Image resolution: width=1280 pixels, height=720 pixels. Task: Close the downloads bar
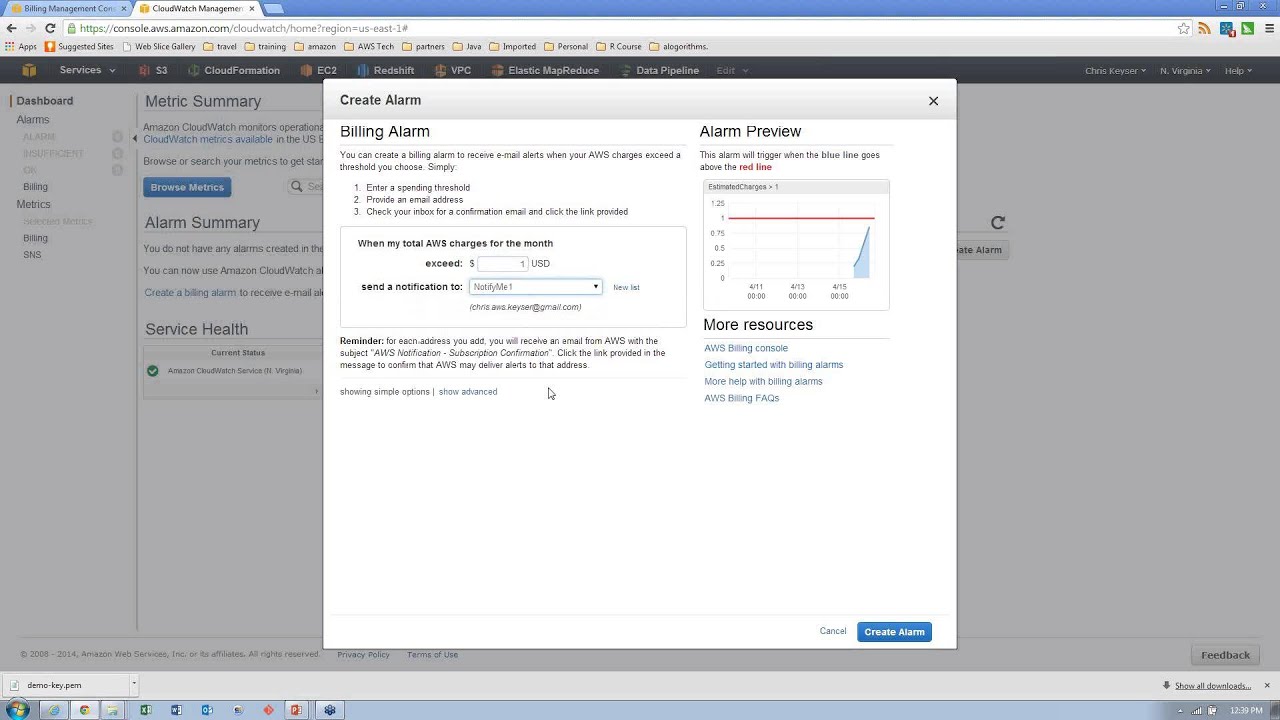[x=1267, y=685]
